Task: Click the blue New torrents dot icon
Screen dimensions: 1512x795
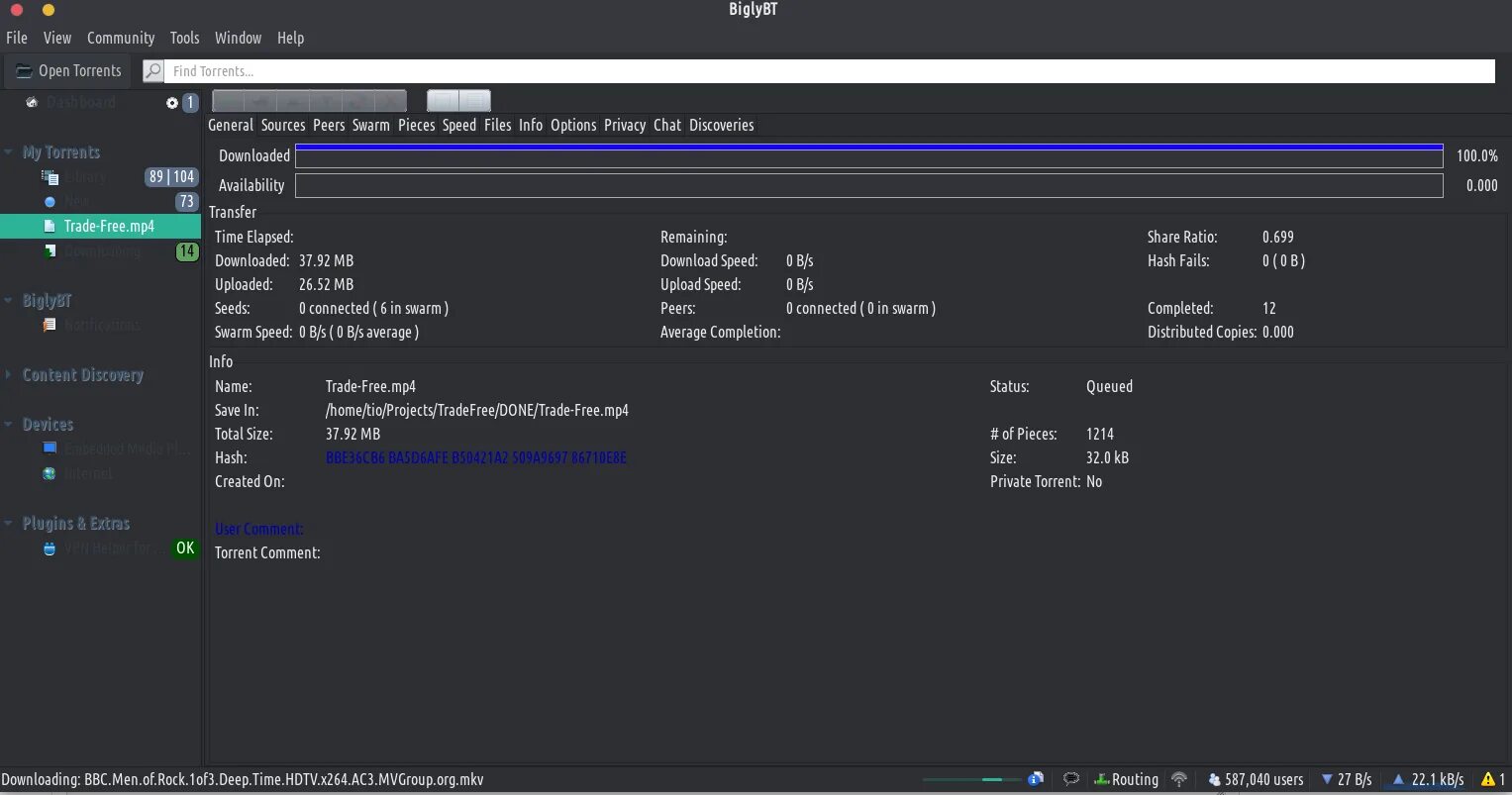Action: tap(50, 202)
